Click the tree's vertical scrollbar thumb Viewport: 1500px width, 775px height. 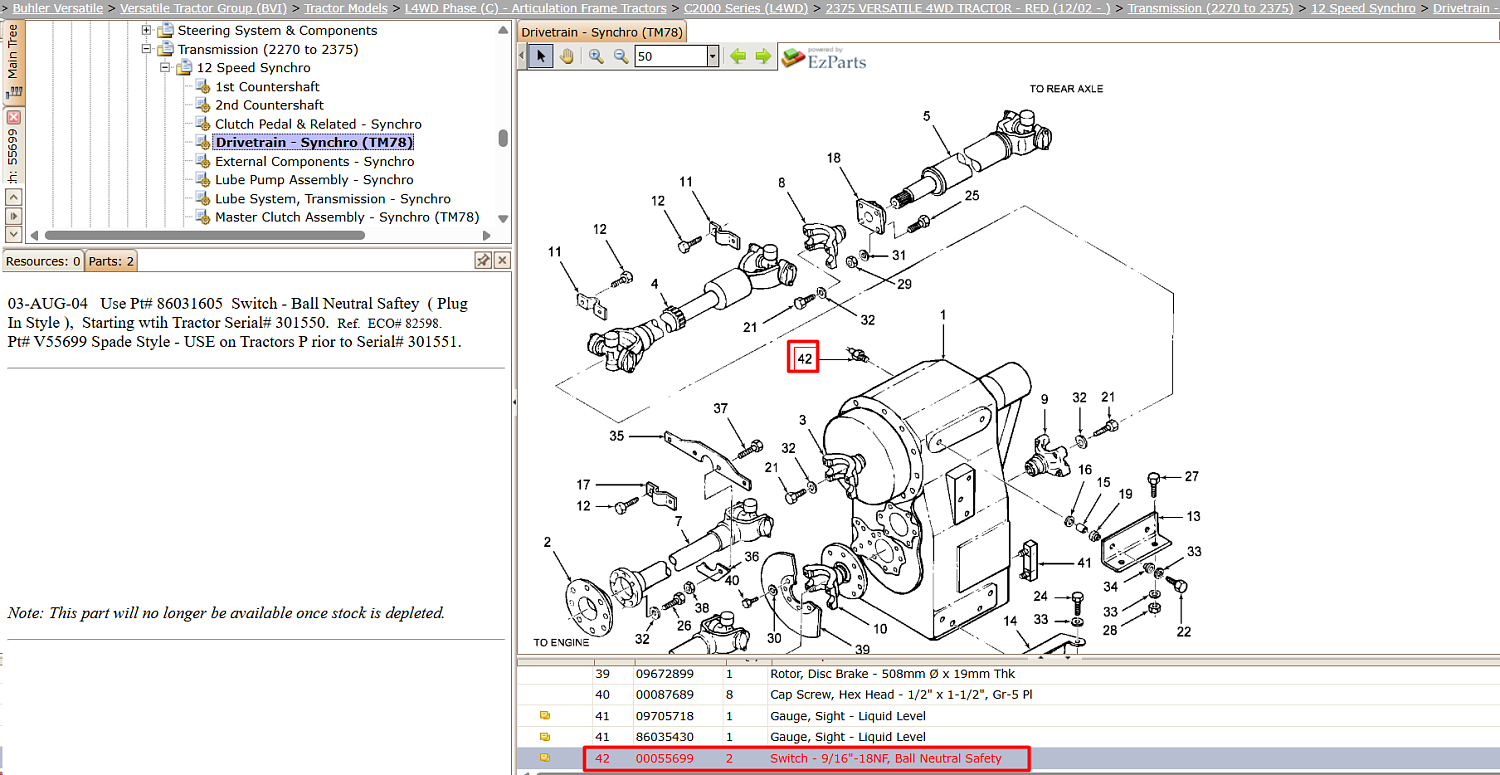coord(503,139)
